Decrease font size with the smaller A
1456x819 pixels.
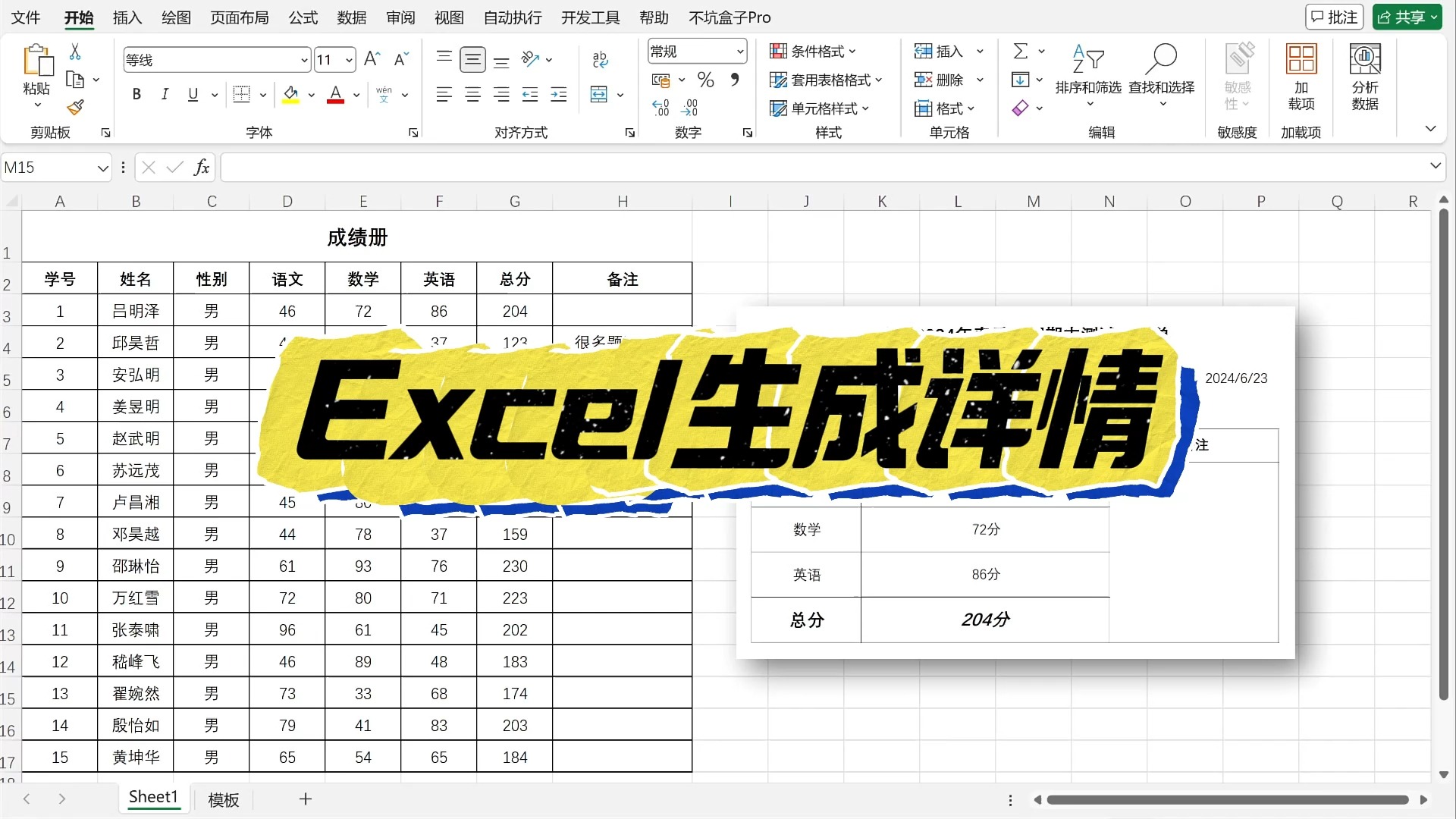coord(401,59)
